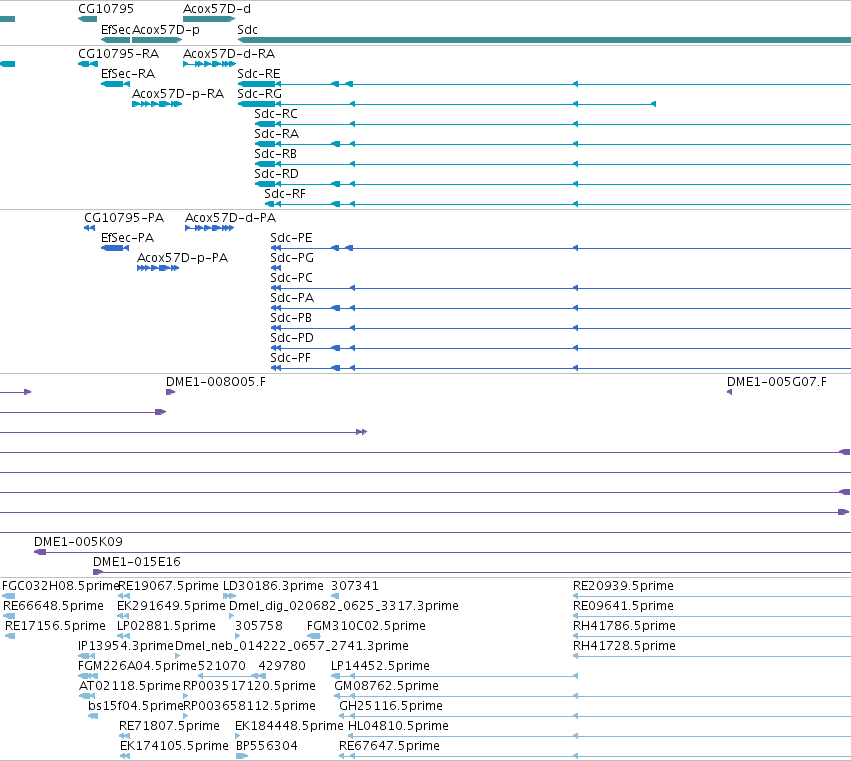Image resolution: width=851 pixels, height=761 pixels.
Task: Select the Sdc-RE transcript label
Action: [x=259, y=74]
